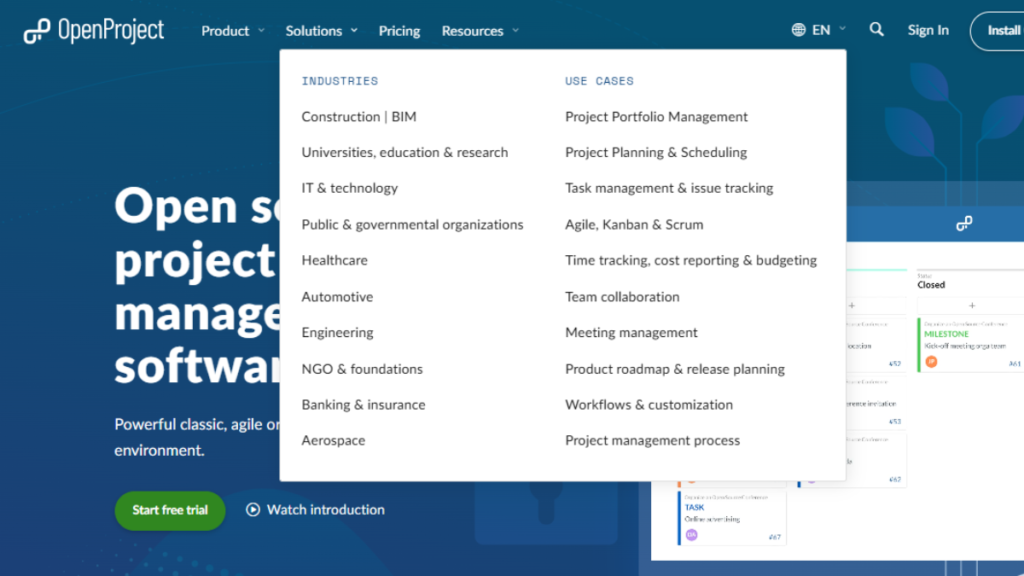Image resolution: width=1024 pixels, height=576 pixels.
Task: Click the Install button
Action: click(x=997, y=31)
